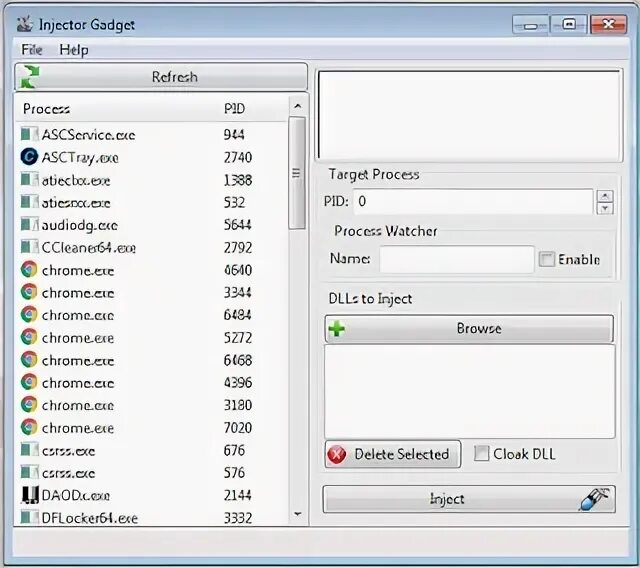Screen dimensions: 640x568
Task: Select the DFLocker64.exe process icon
Action: [x=29, y=517]
